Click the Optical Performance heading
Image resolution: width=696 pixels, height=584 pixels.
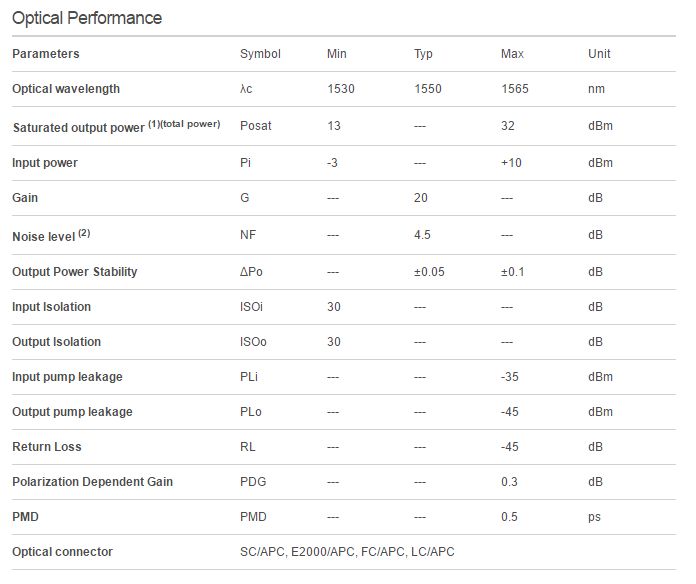tap(87, 18)
